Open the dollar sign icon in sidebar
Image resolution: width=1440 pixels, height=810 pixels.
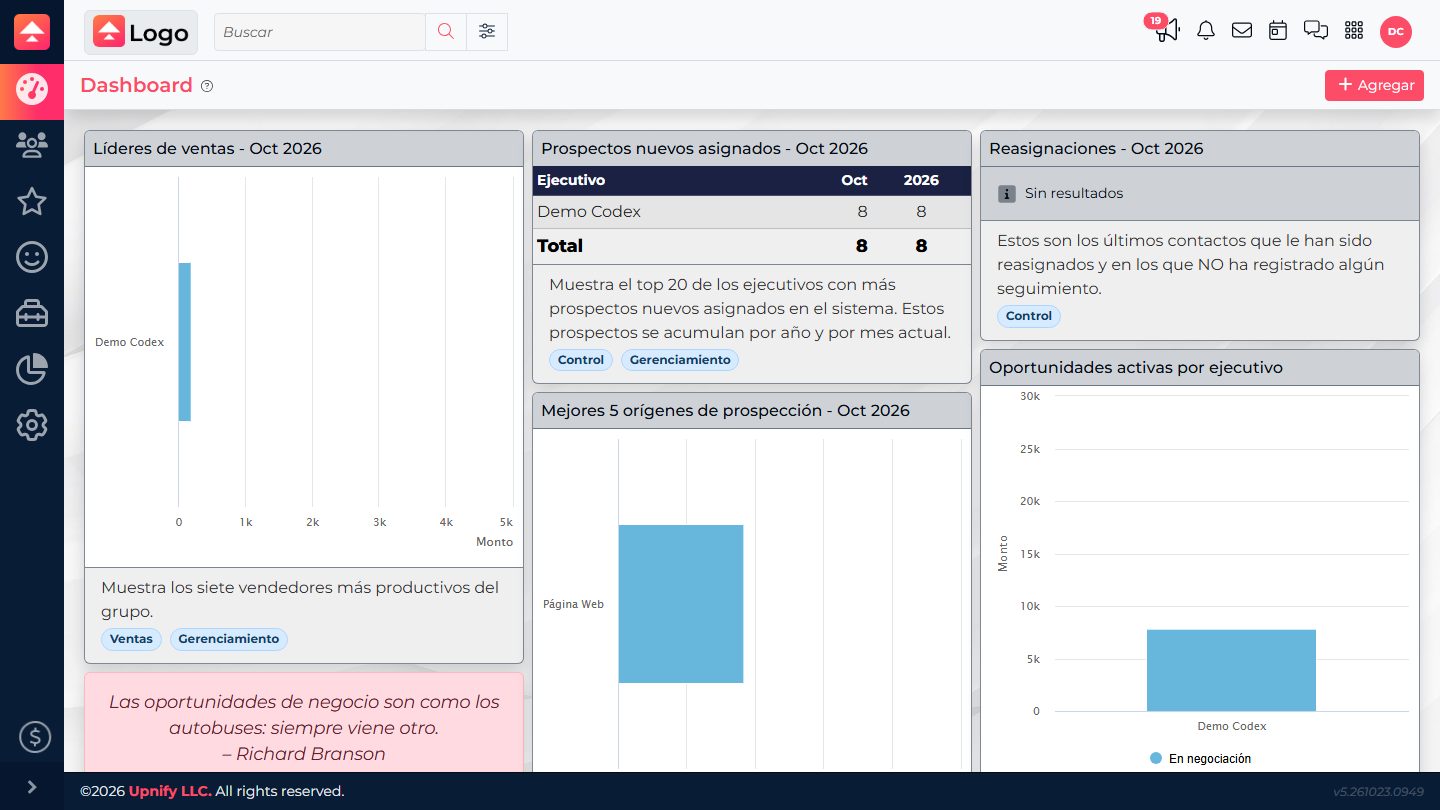coord(35,738)
